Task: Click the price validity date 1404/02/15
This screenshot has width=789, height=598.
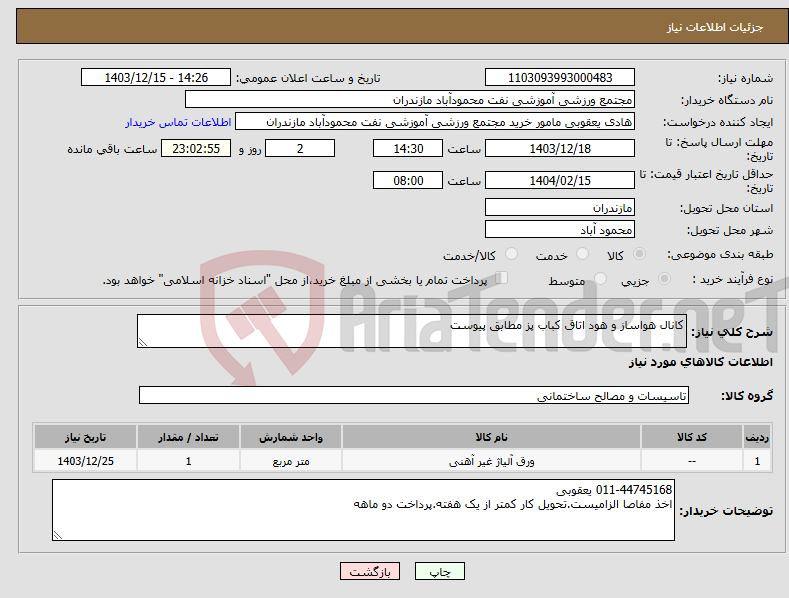Action: [560, 180]
